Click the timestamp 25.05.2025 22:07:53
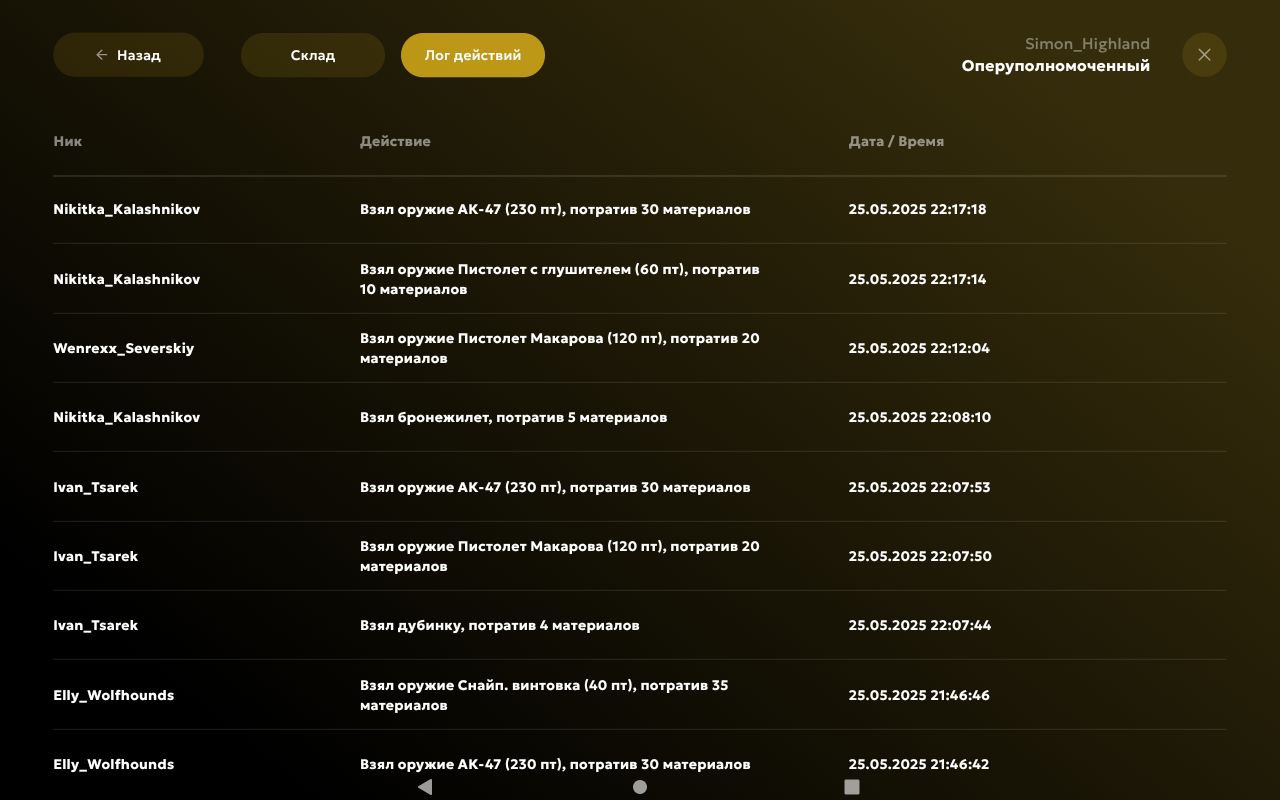Screen dimensions: 1280x800 click(920, 487)
